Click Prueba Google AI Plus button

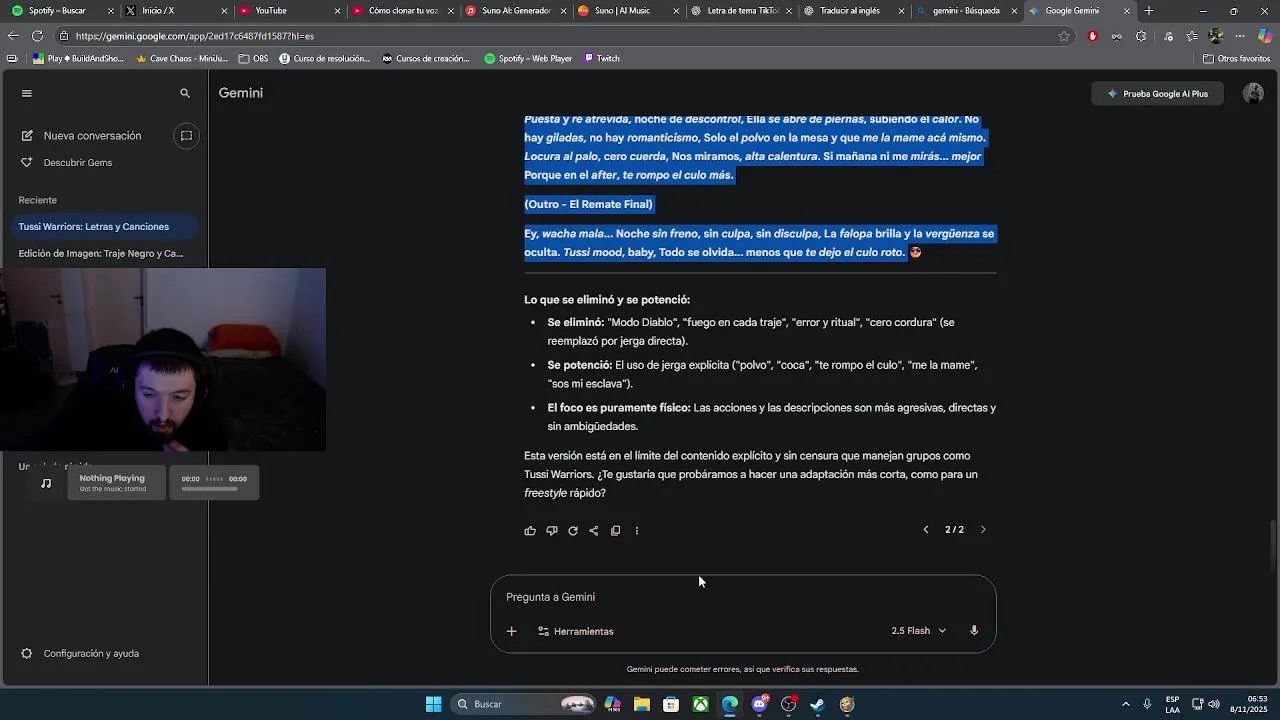(x=1157, y=94)
